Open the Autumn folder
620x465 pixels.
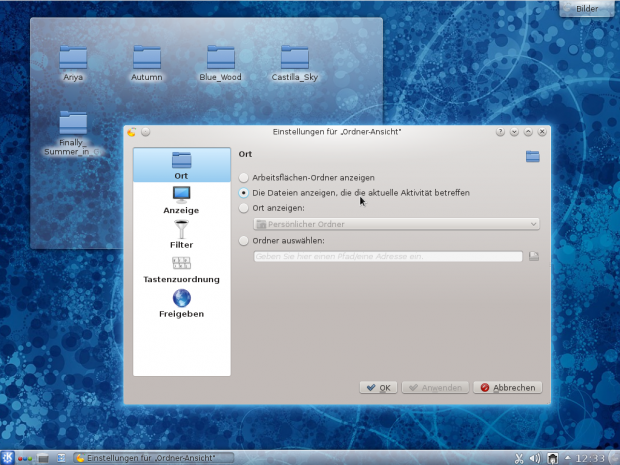pos(146,63)
